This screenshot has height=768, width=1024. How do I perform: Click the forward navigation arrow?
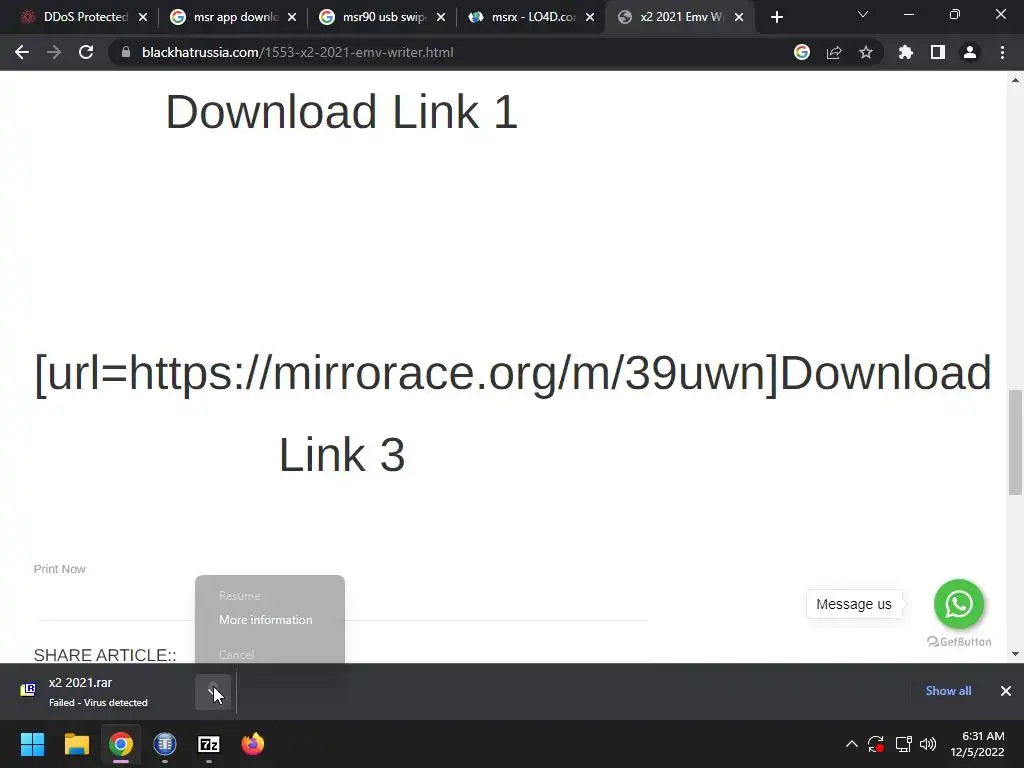(54, 52)
